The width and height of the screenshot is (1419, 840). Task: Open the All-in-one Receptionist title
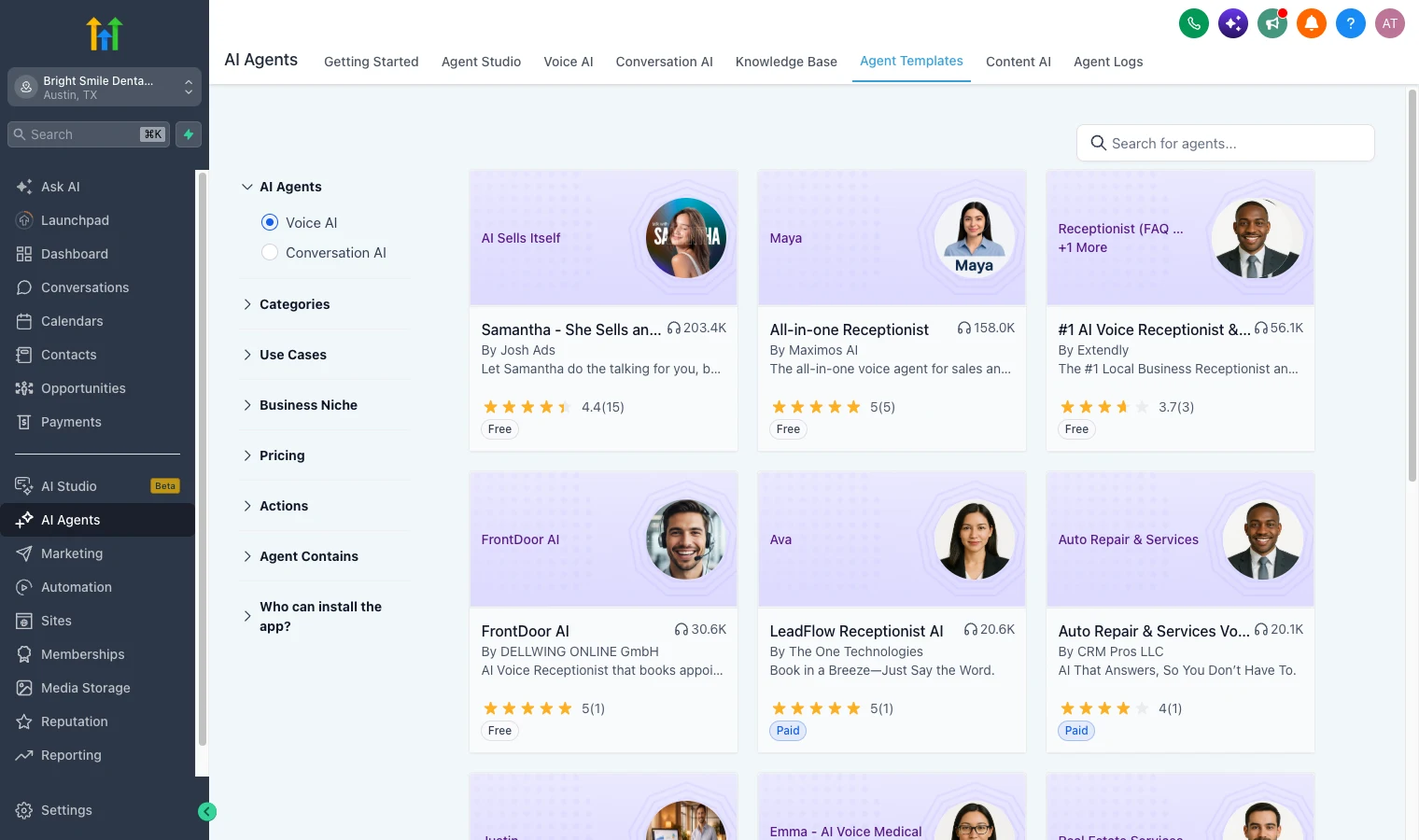[x=850, y=329]
